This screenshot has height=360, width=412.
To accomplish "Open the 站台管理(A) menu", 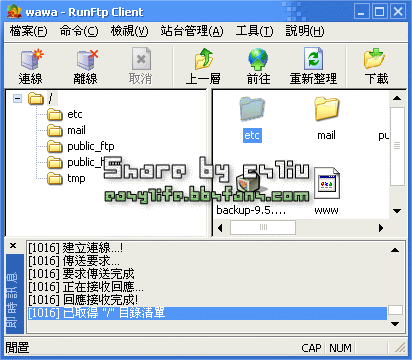I will pos(192,31).
